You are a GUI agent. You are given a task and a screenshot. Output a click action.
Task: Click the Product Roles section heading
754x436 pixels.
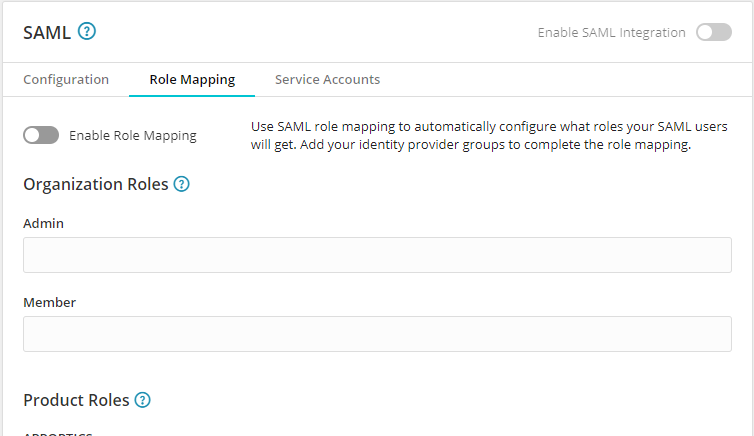[x=76, y=400]
